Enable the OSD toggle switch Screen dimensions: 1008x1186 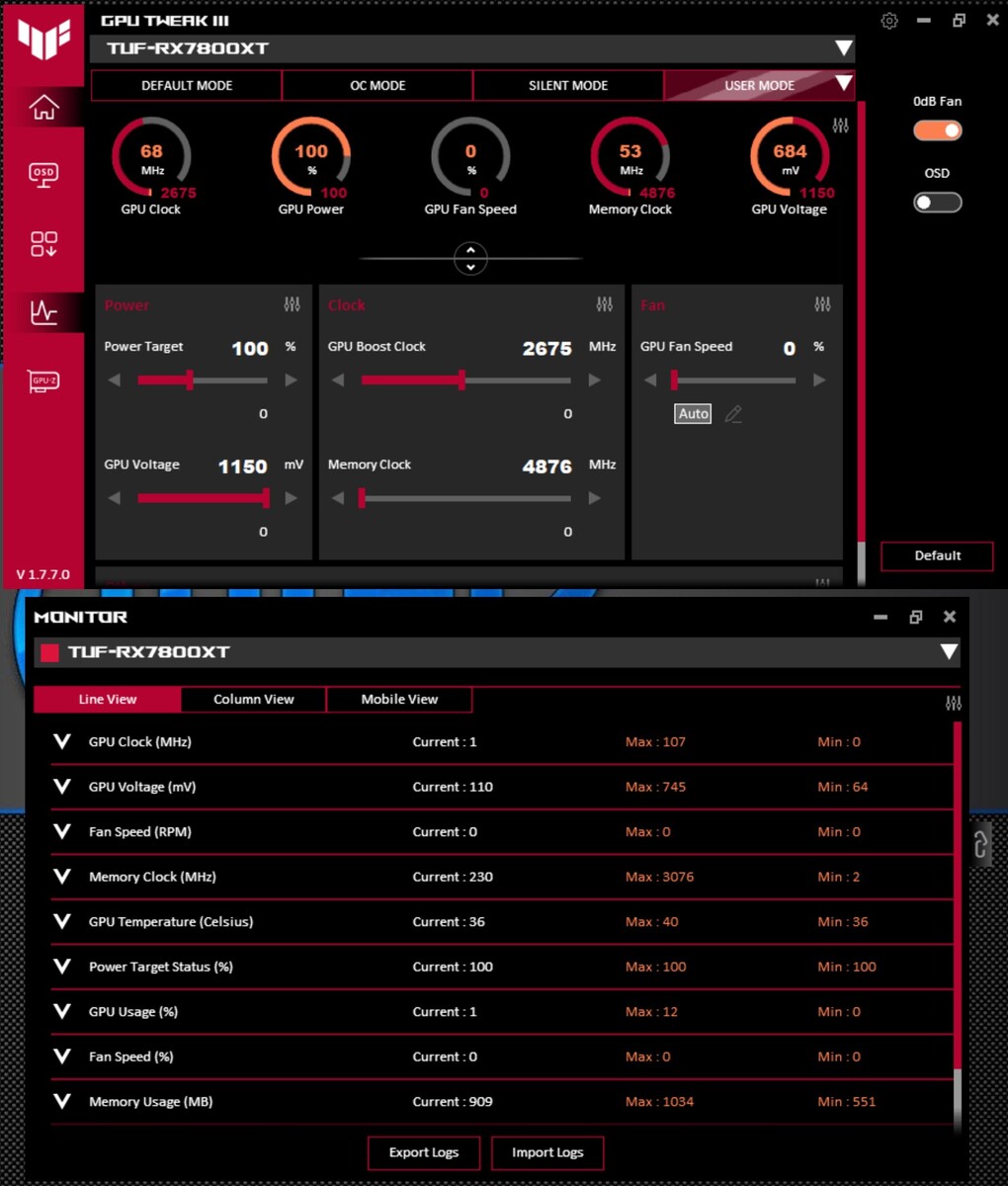937,203
